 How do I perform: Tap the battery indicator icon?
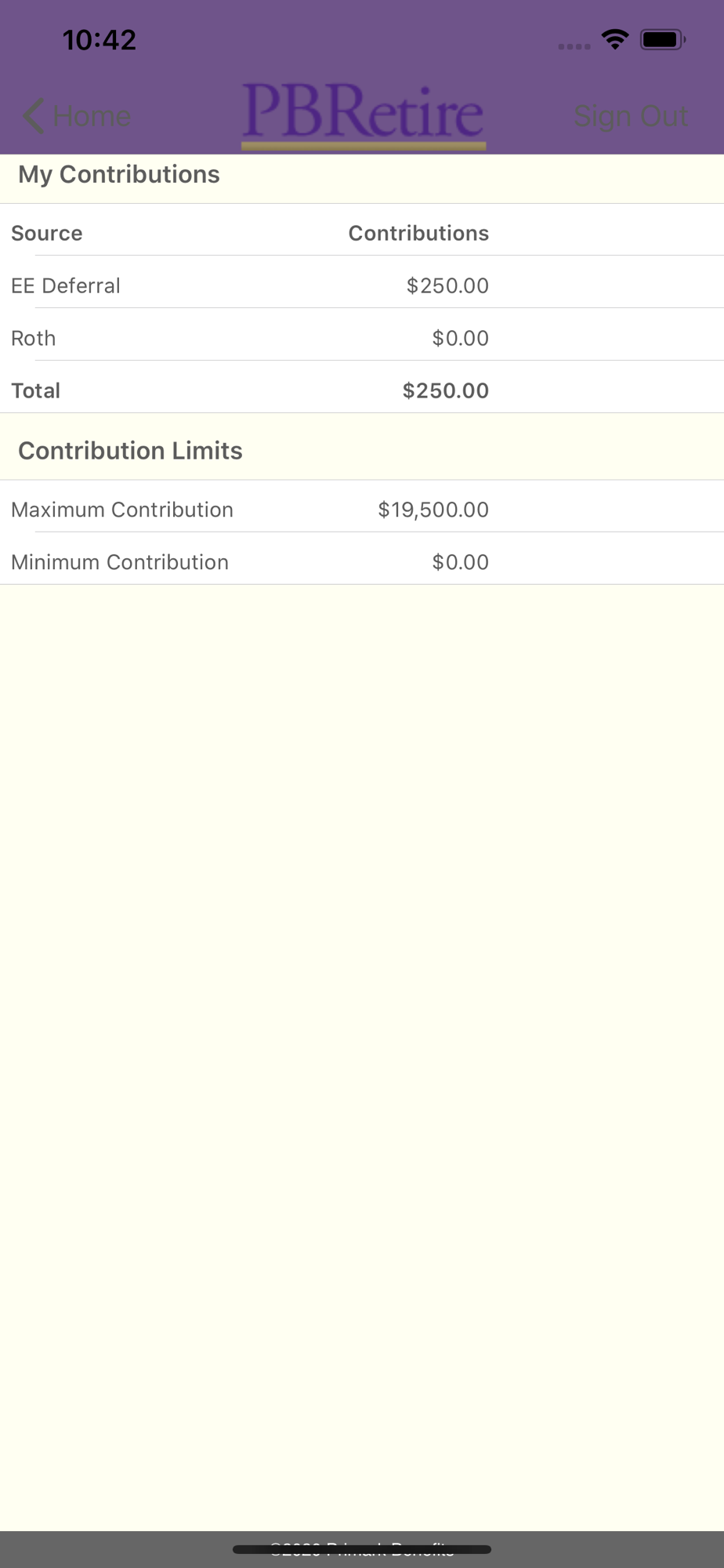[663, 39]
